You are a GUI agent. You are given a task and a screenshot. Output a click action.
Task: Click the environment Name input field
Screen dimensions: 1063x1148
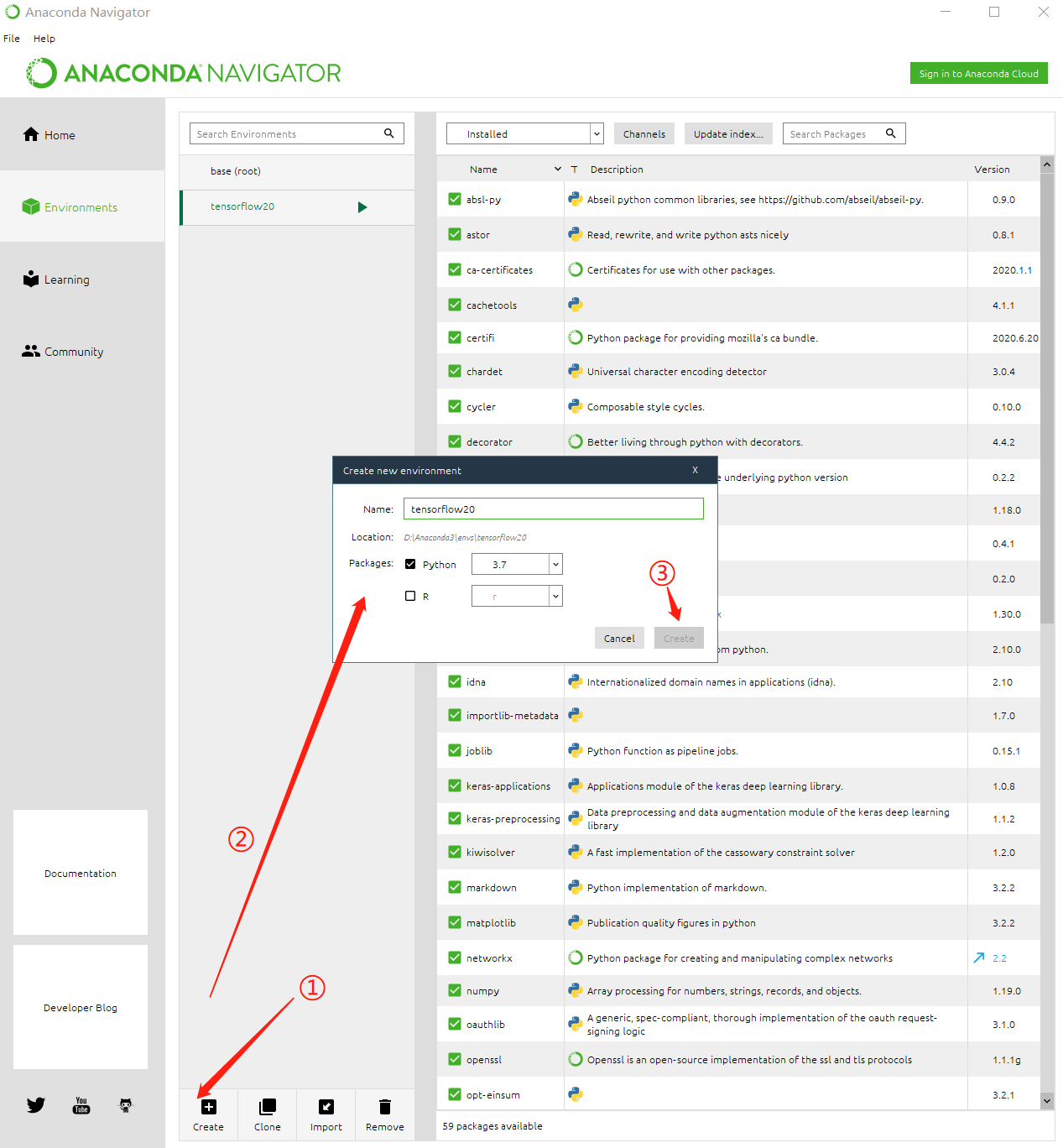pos(554,509)
